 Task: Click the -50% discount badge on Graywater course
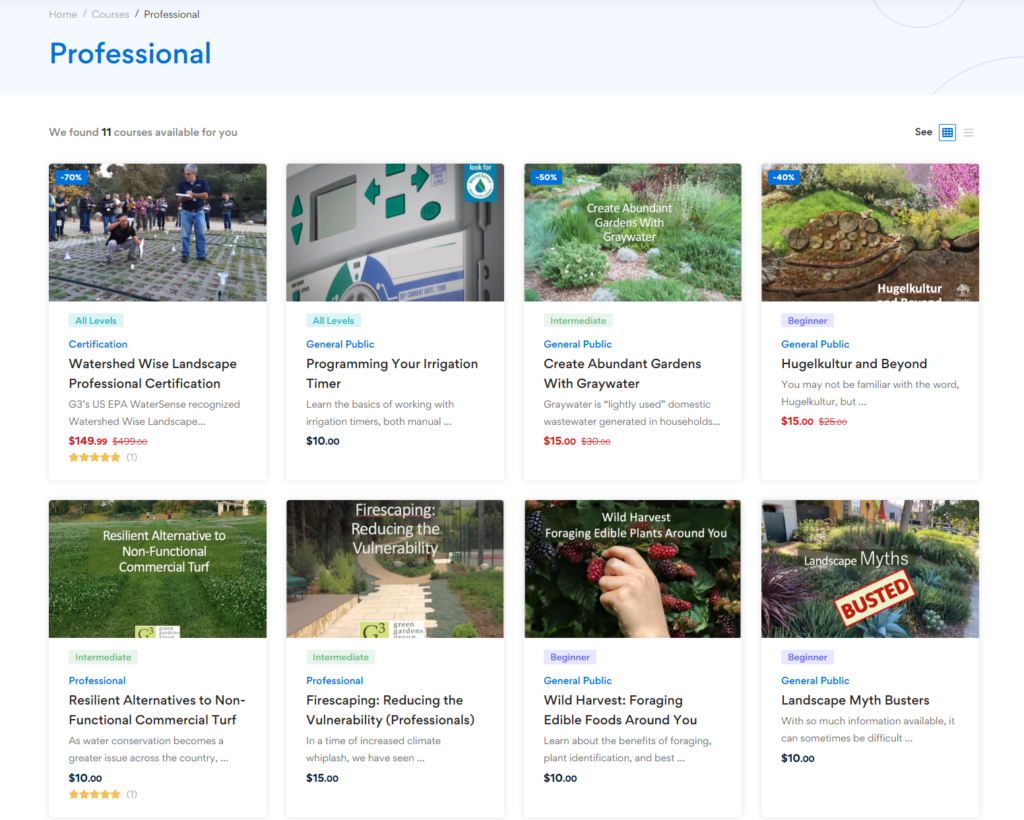pos(546,177)
